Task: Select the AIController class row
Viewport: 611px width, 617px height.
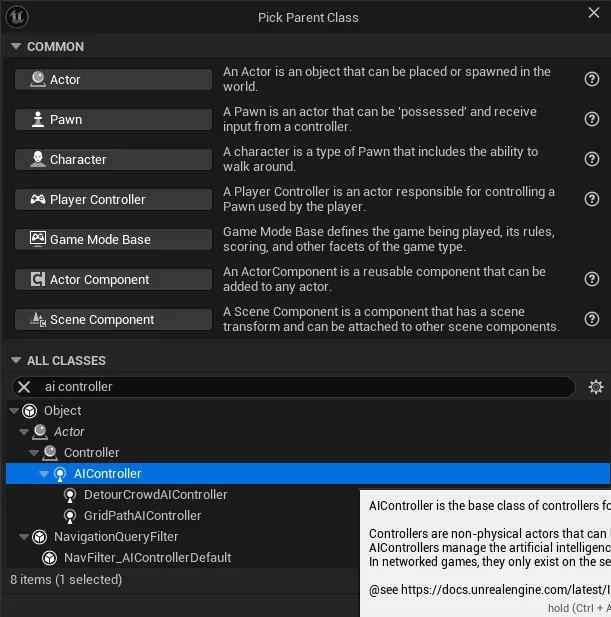Action: pyautogui.click(x=308, y=473)
